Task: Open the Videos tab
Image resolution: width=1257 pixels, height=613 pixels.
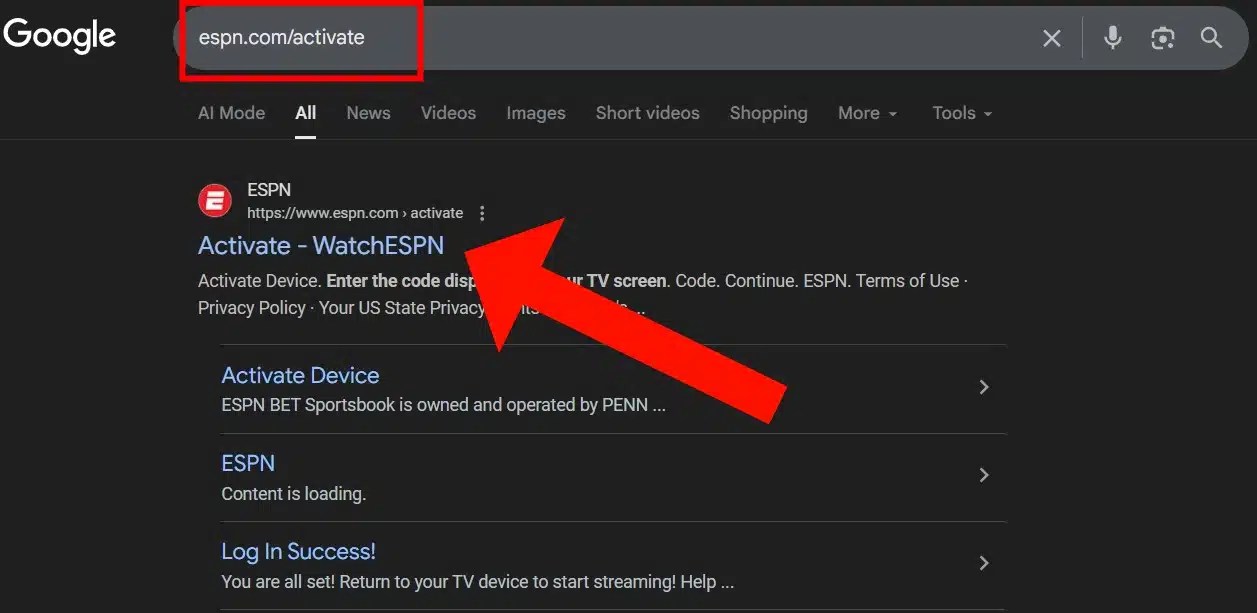Action: pyautogui.click(x=448, y=113)
